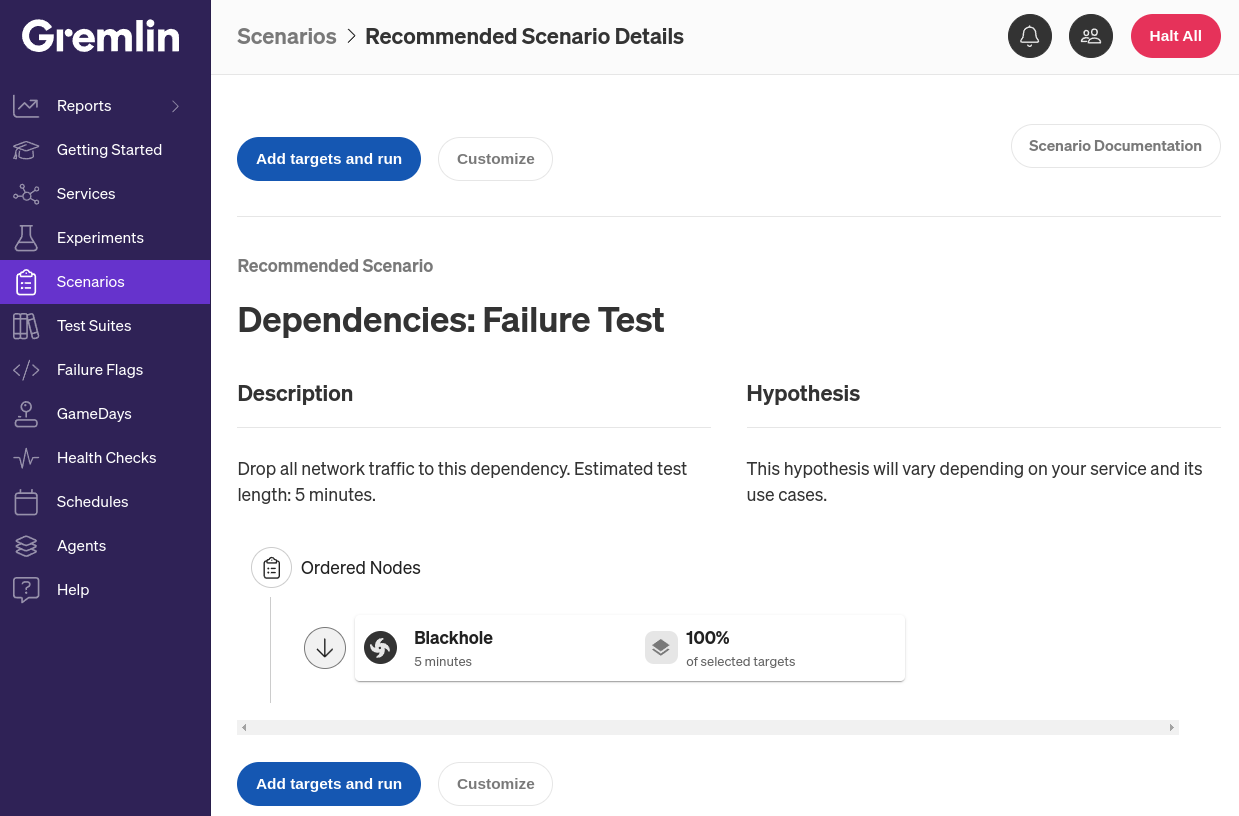Screen dimensions: 1239x816
Task: Click the '5 minutes' duration text
Action: point(443,662)
